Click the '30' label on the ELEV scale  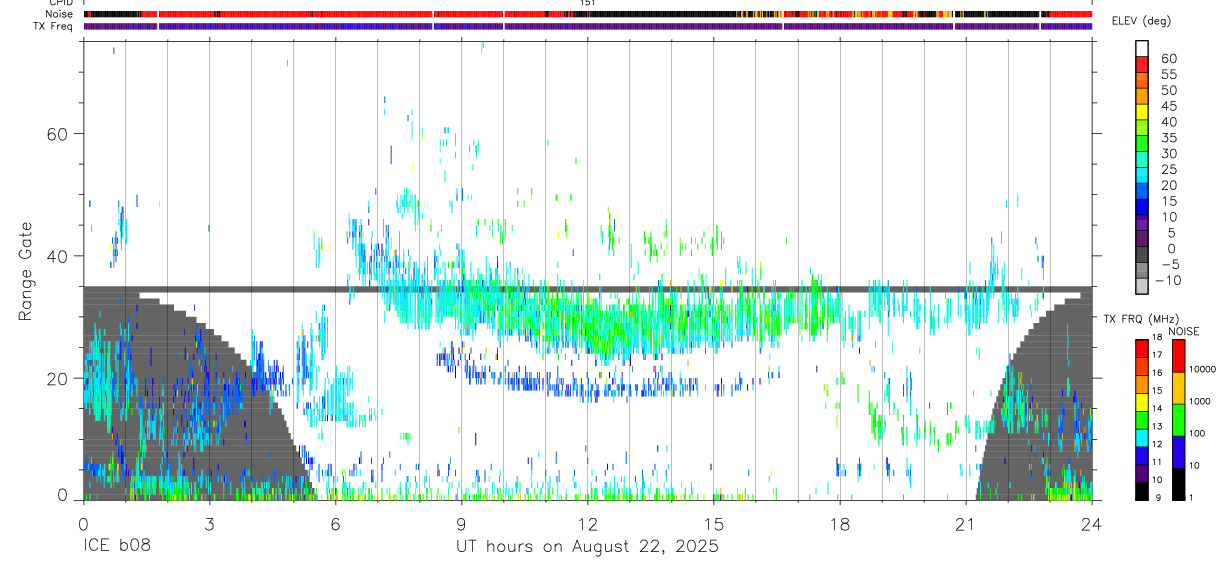click(x=1167, y=153)
